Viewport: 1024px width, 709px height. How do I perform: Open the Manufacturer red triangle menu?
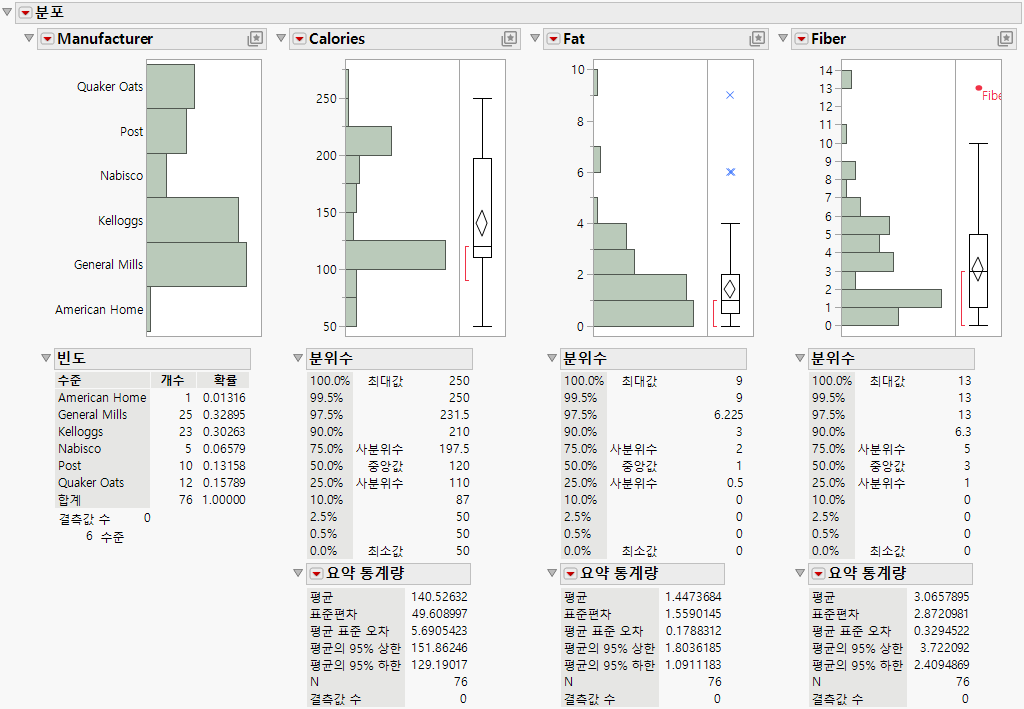[x=47, y=39]
